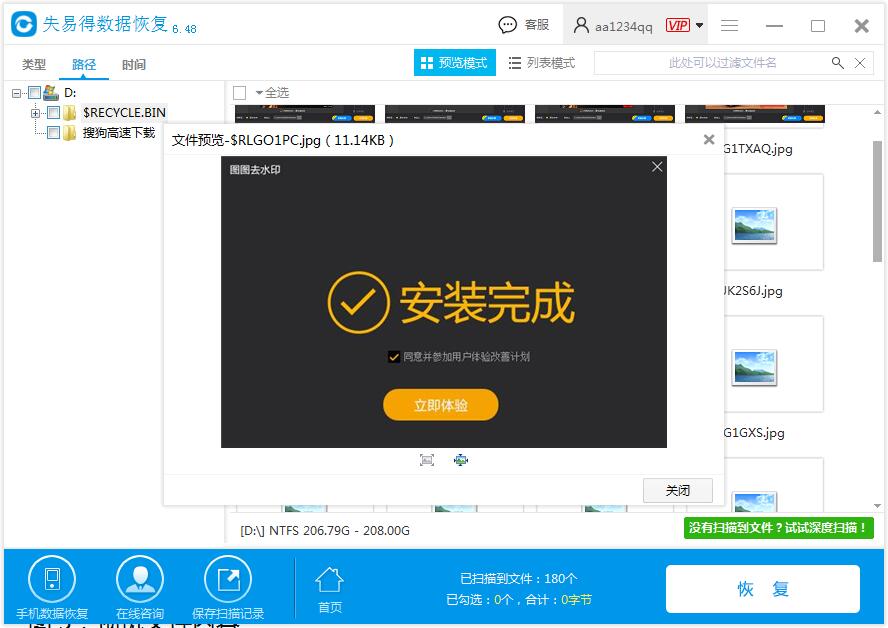Click the G1TXAQ.jpg file name
The height and width of the screenshot is (628, 888).
pos(757,149)
